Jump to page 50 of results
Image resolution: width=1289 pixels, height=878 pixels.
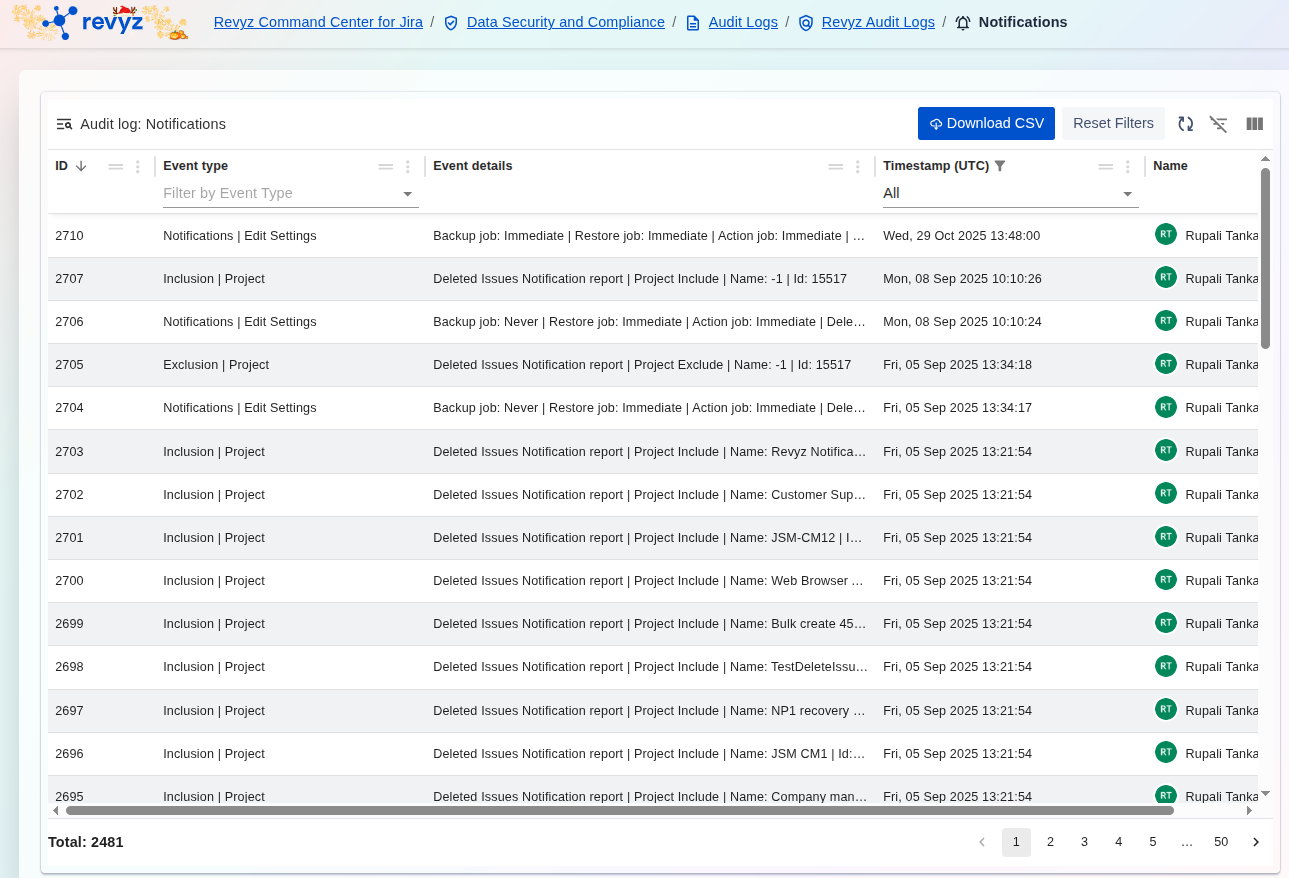click(x=1220, y=842)
